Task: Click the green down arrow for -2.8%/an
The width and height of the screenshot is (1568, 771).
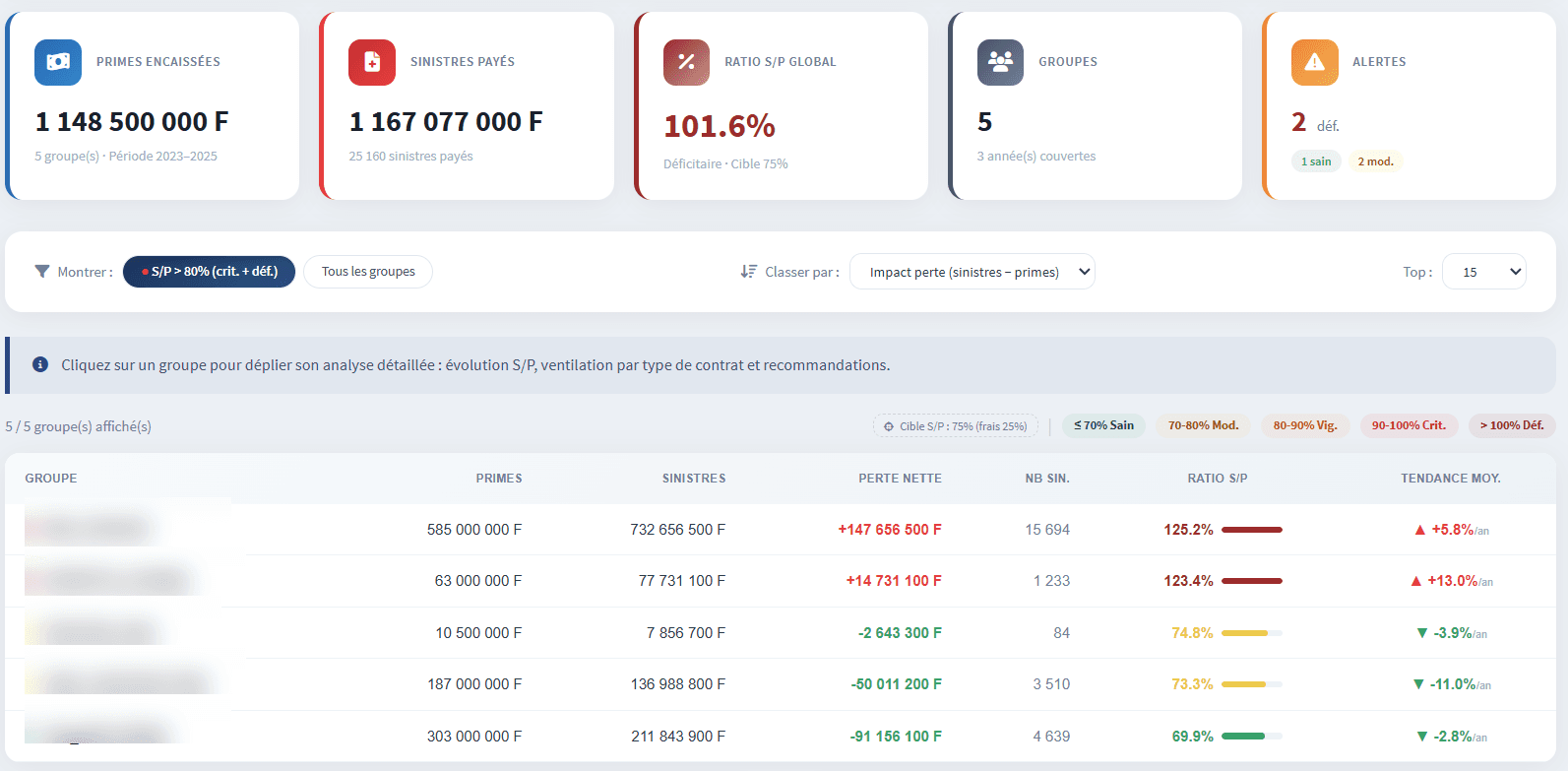Action: pos(1421,737)
